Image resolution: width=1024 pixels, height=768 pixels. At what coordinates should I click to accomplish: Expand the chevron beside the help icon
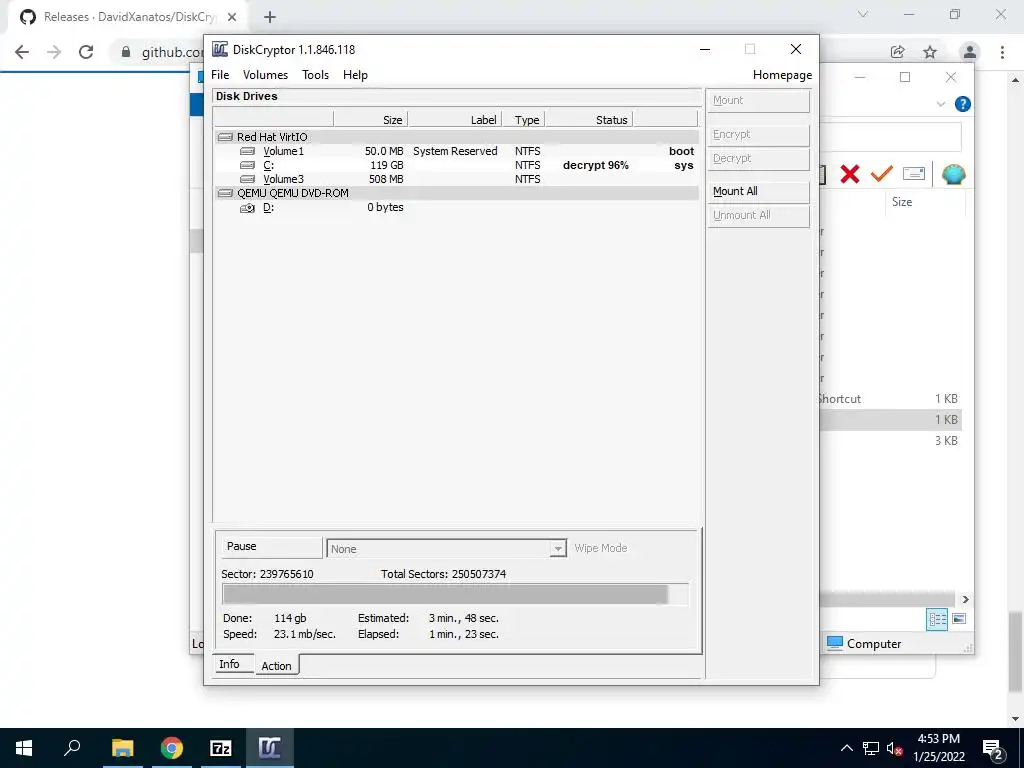pyautogui.click(x=941, y=104)
